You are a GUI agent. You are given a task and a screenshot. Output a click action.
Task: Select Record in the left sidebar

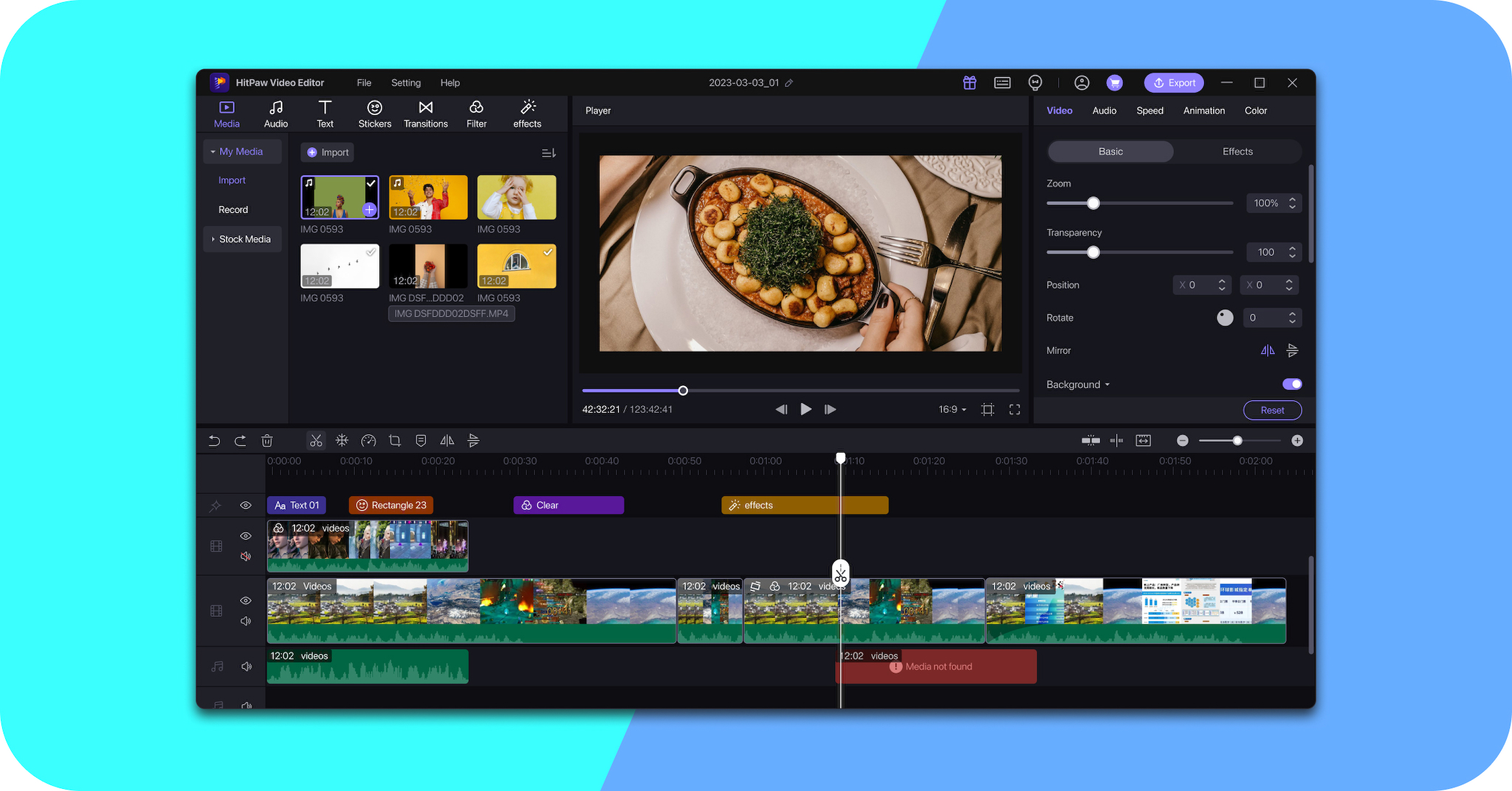click(233, 210)
